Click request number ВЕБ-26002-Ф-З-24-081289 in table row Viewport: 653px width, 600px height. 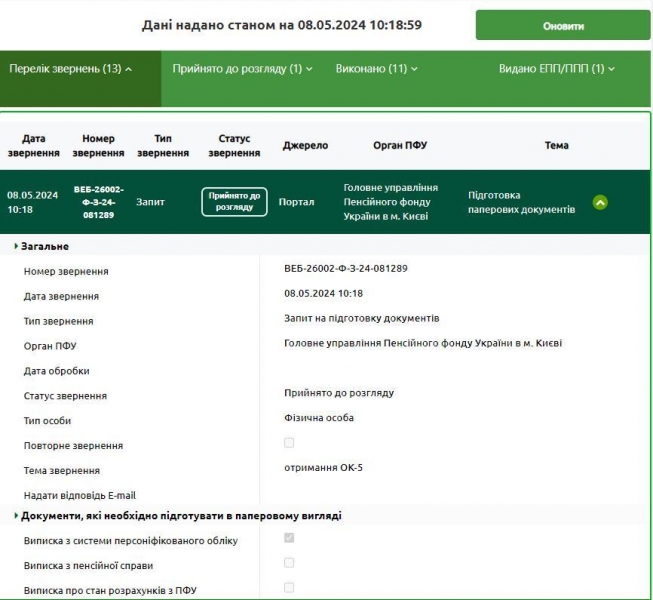pos(98,202)
